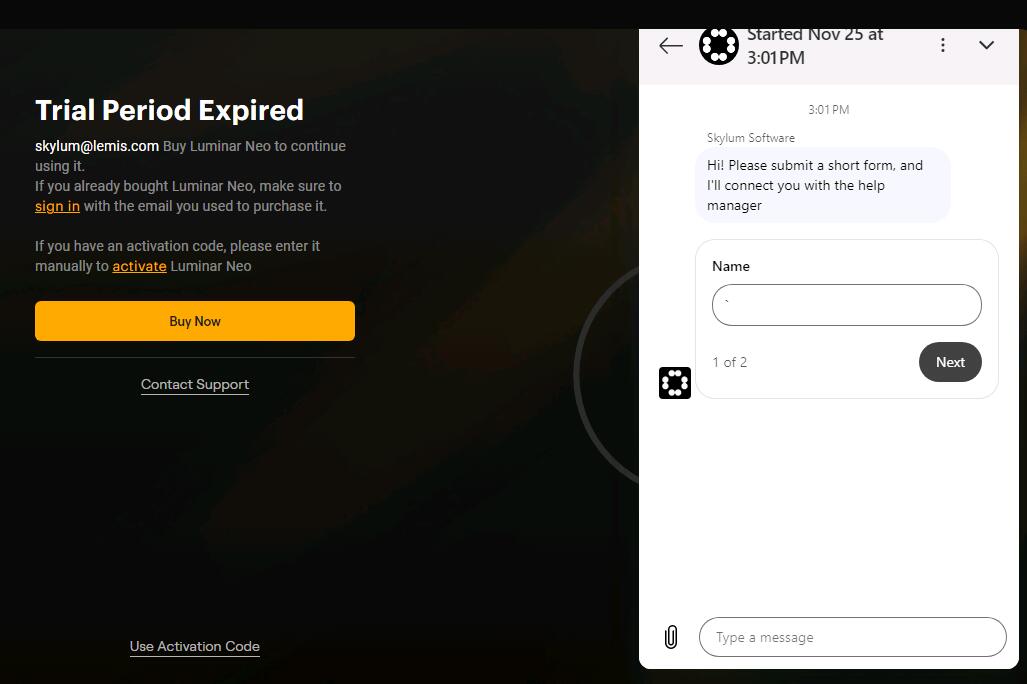Click the 'Trial Period Expired' heading

click(x=169, y=110)
